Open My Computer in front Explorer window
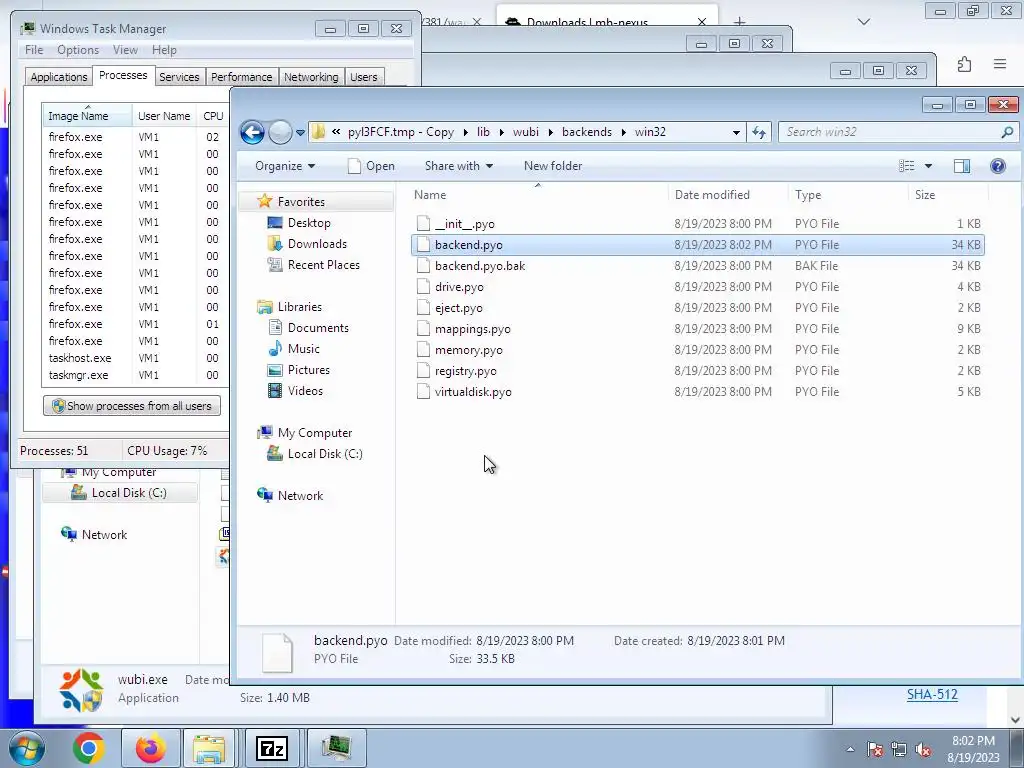This screenshot has width=1024, height=768. pos(314,433)
